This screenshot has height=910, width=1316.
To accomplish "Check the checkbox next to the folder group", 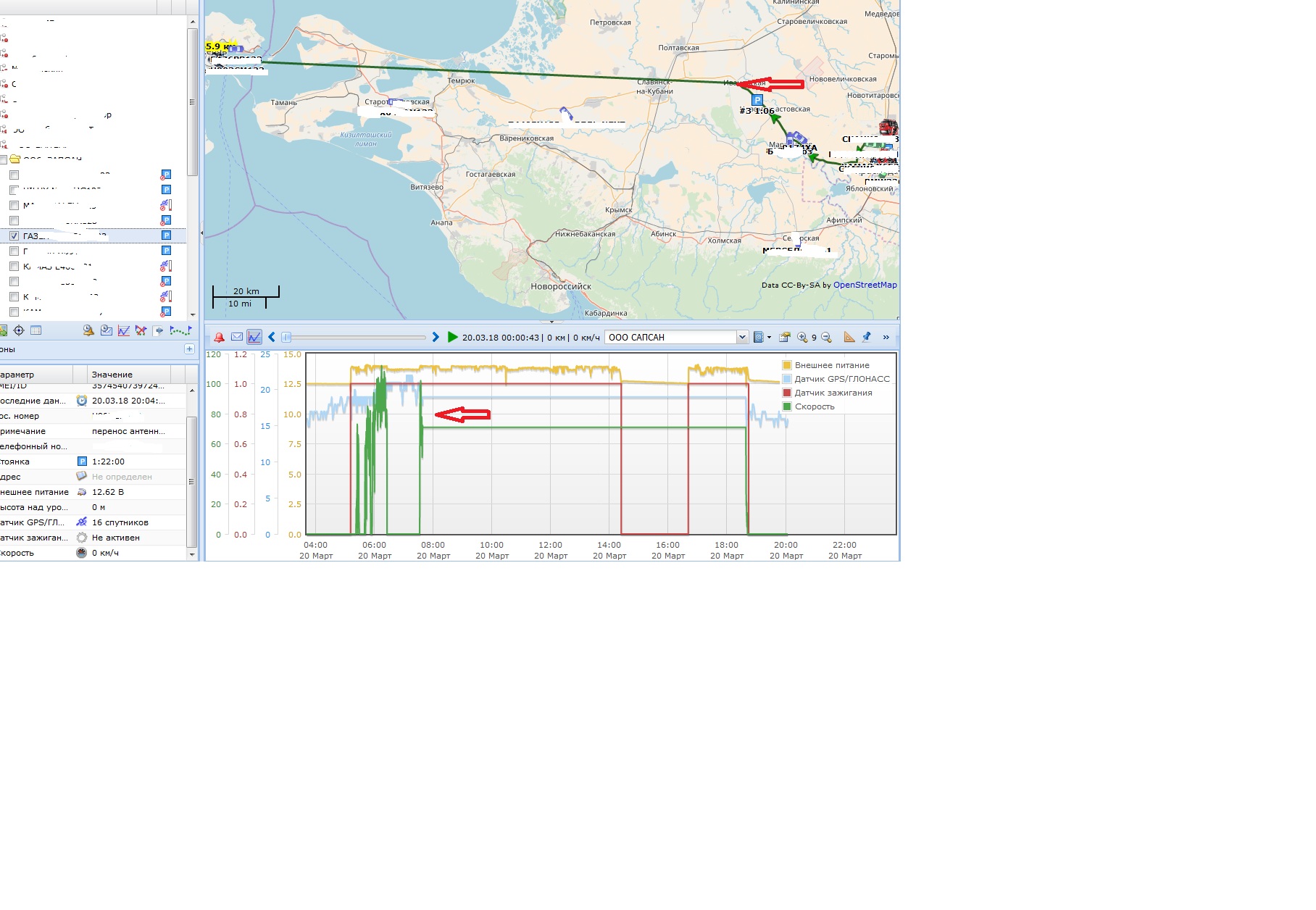I will click(x=4, y=159).
